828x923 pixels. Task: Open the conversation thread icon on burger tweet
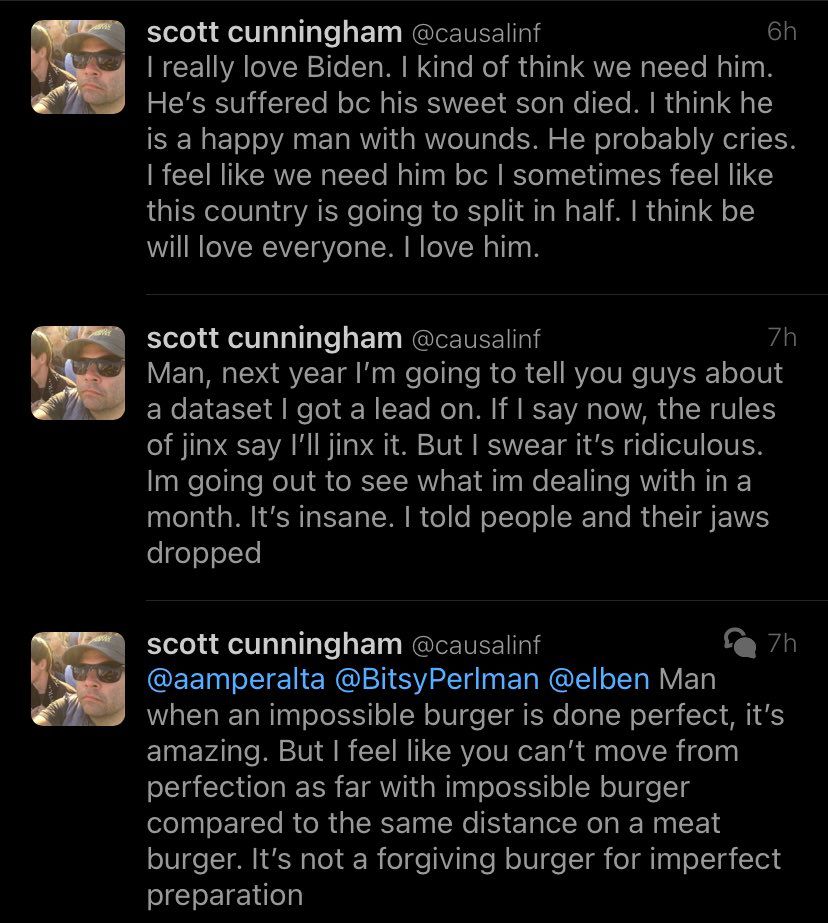click(738, 644)
